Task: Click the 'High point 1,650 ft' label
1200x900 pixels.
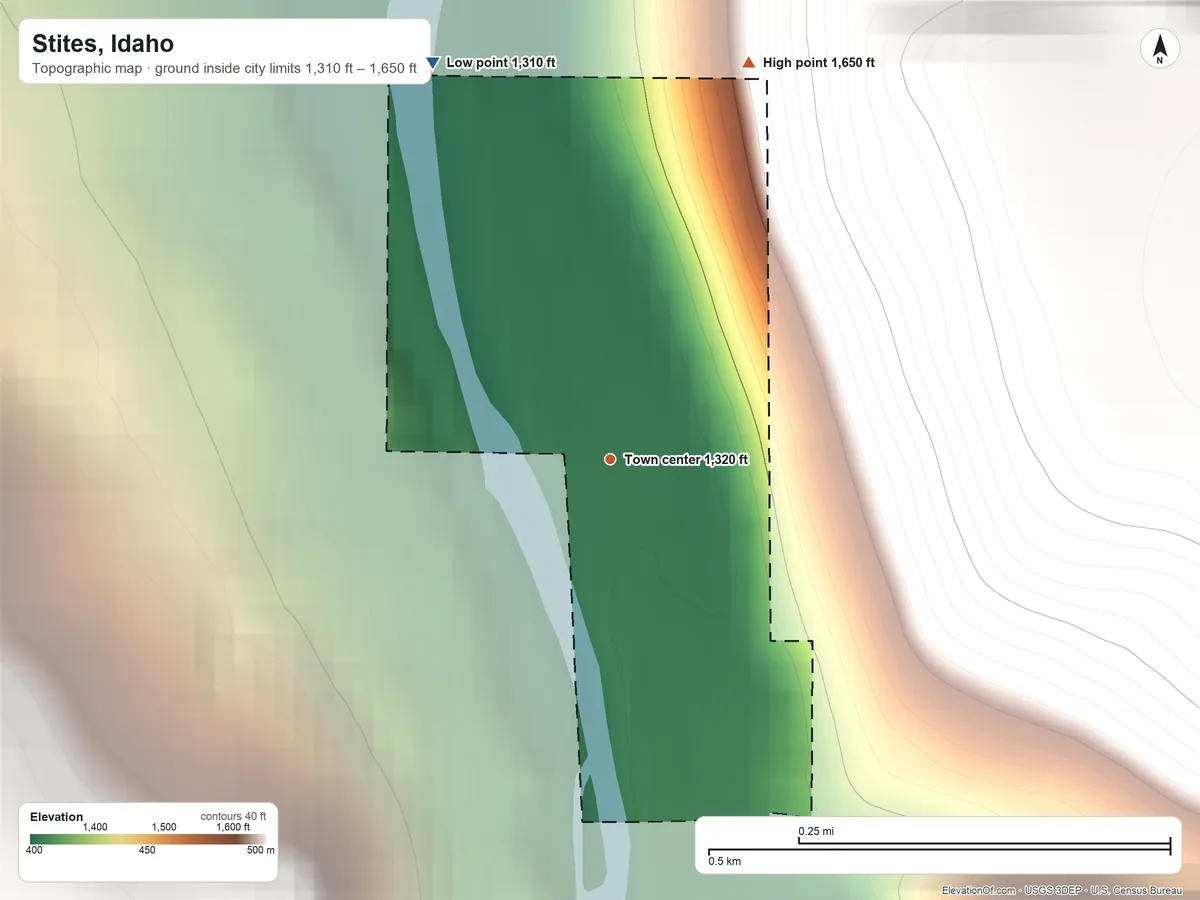Action: pos(819,63)
